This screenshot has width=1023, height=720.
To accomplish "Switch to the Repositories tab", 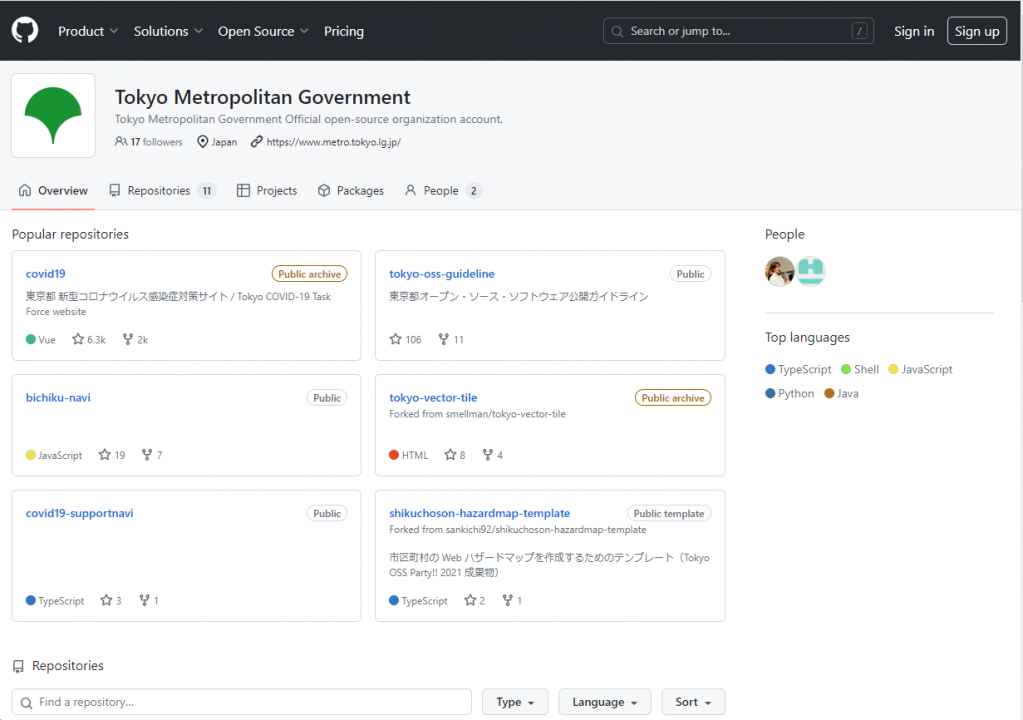I will [162, 190].
